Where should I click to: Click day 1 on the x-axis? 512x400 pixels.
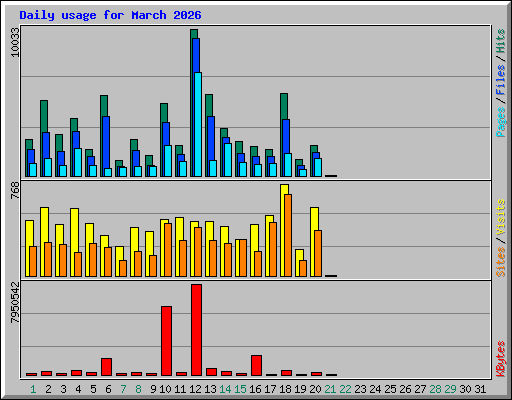pos(33,389)
